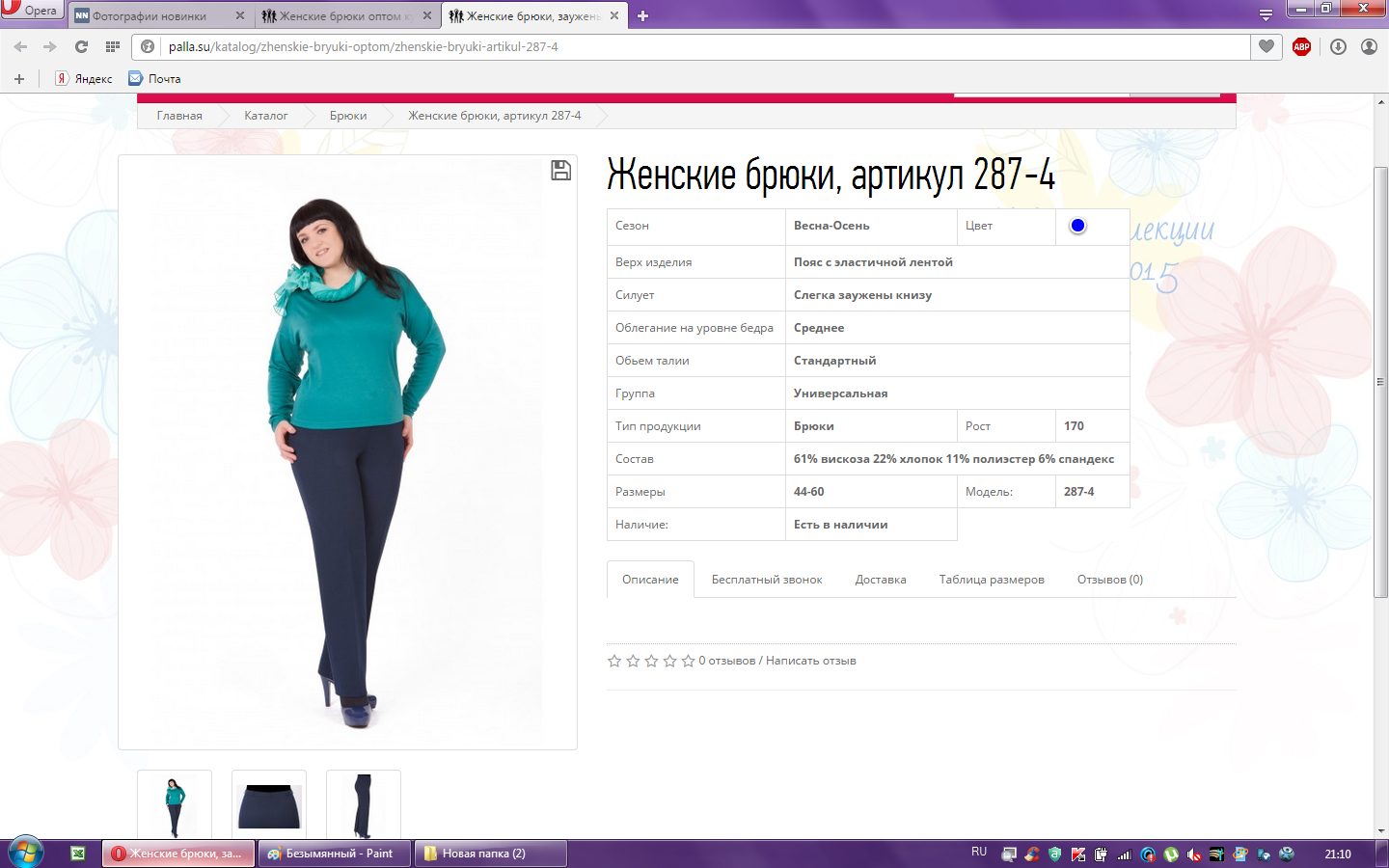Open Excel from the taskbar
Image resolution: width=1389 pixels, height=868 pixels.
click(x=78, y=854)
